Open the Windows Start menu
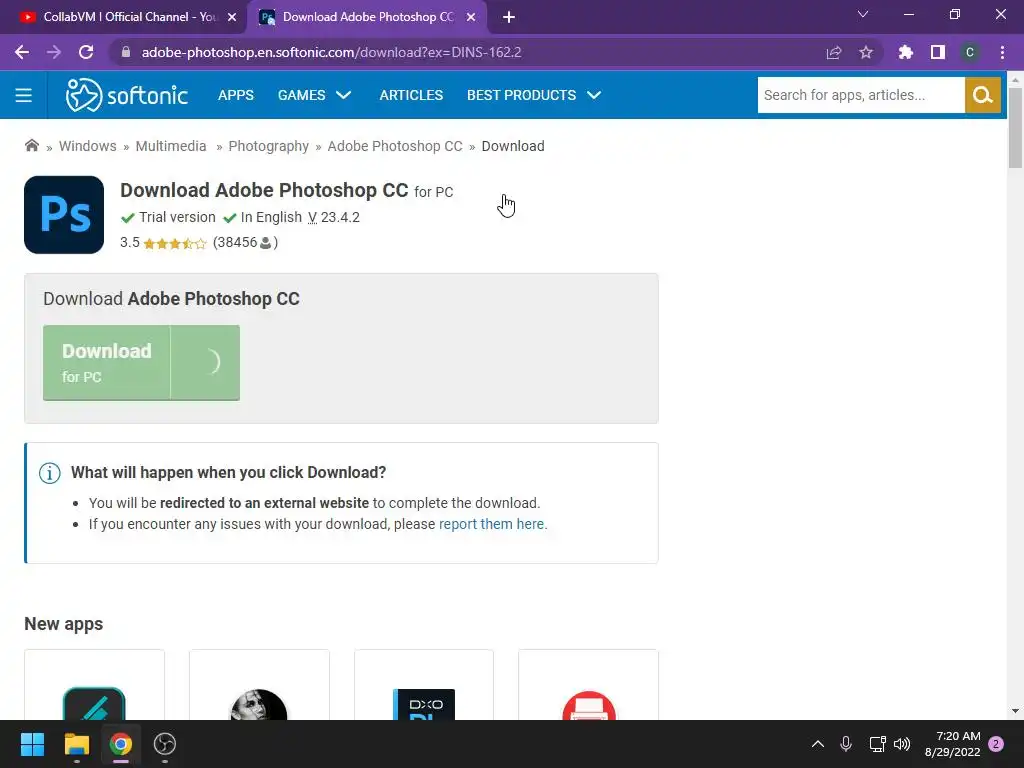This screenshot has width=1024, height=768. pos(32,744)
